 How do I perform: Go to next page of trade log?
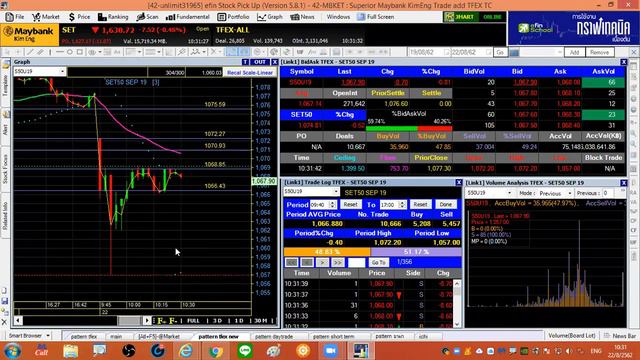(322, 262)
